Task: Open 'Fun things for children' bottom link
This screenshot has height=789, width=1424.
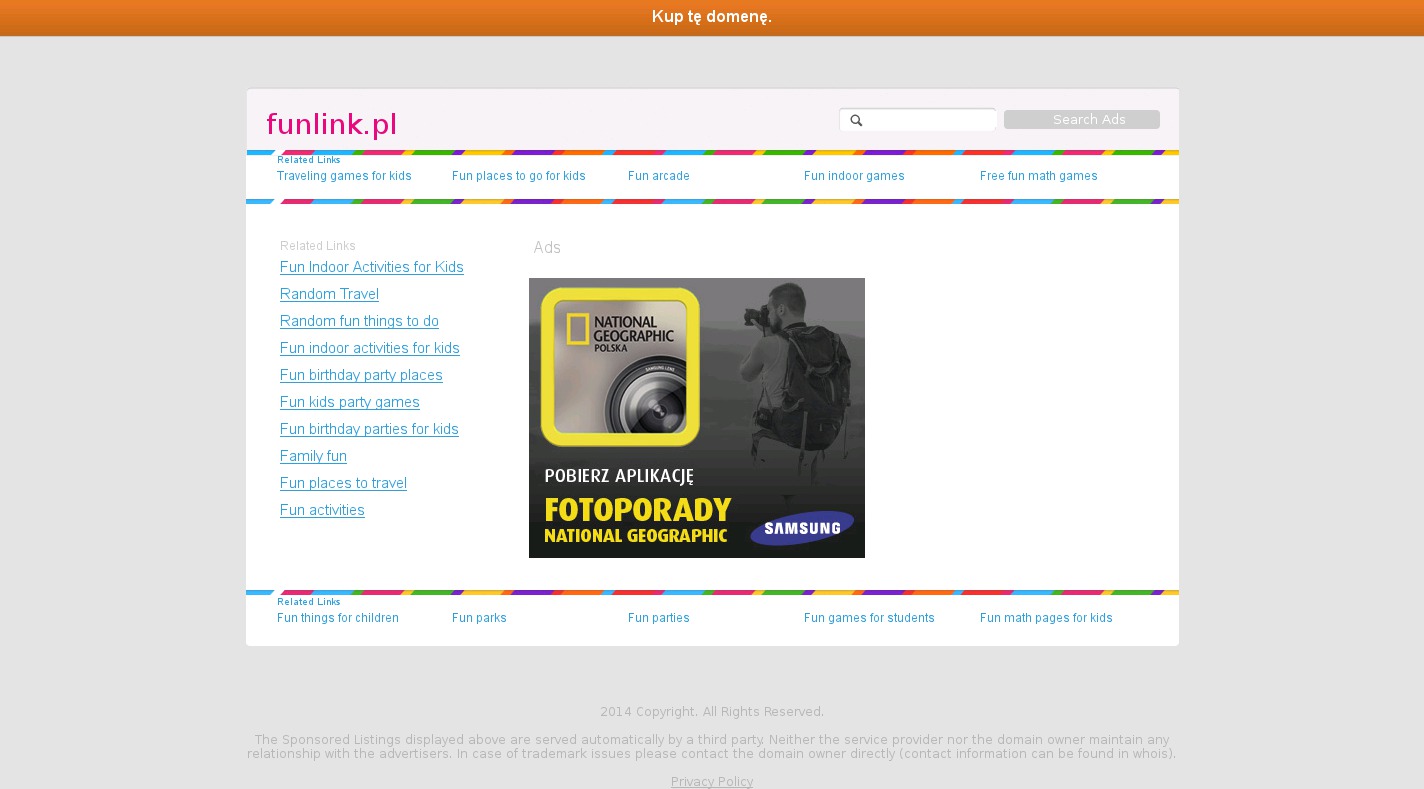Action: (337, 618)
